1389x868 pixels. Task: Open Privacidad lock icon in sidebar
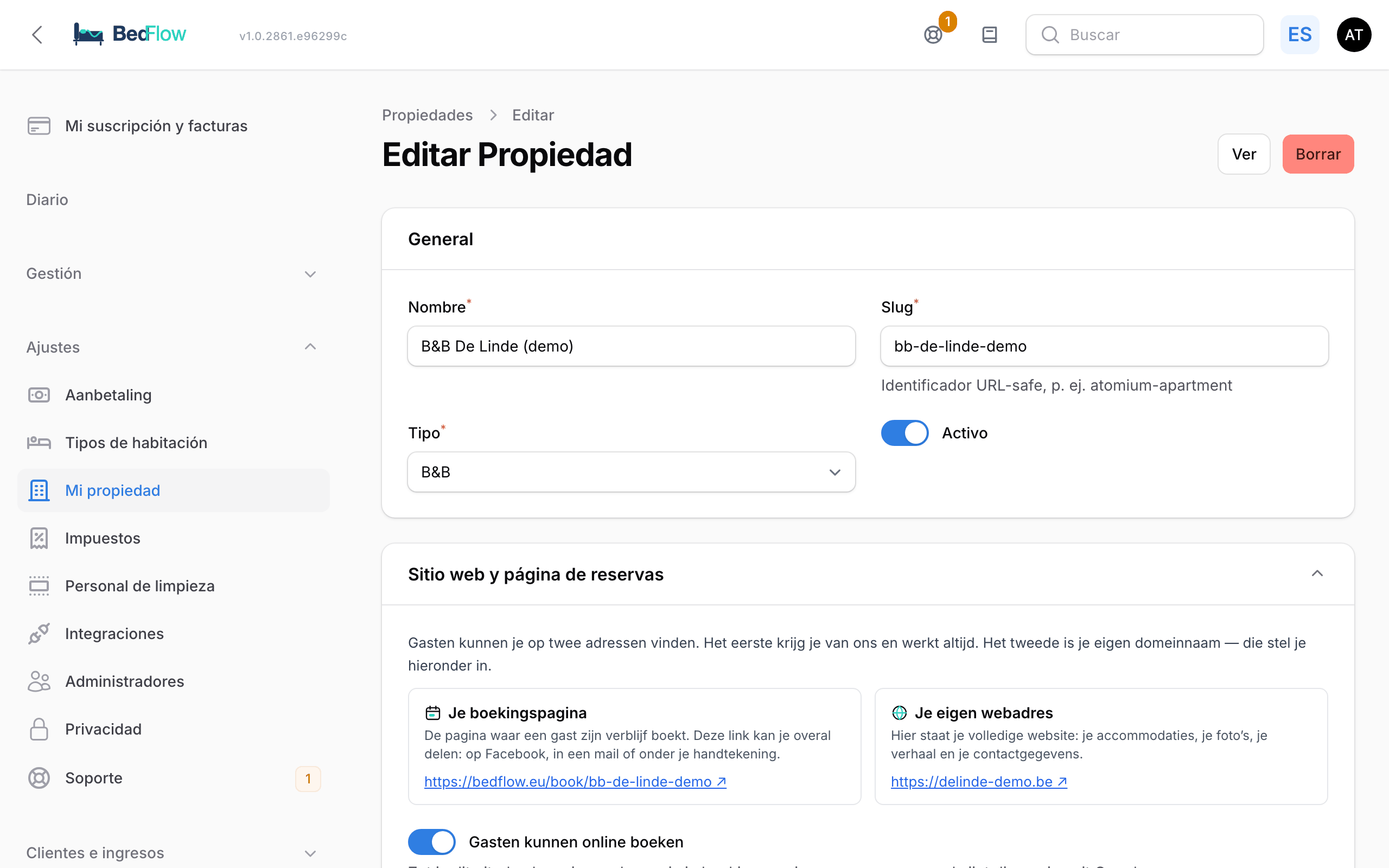(x=39, y=729)
